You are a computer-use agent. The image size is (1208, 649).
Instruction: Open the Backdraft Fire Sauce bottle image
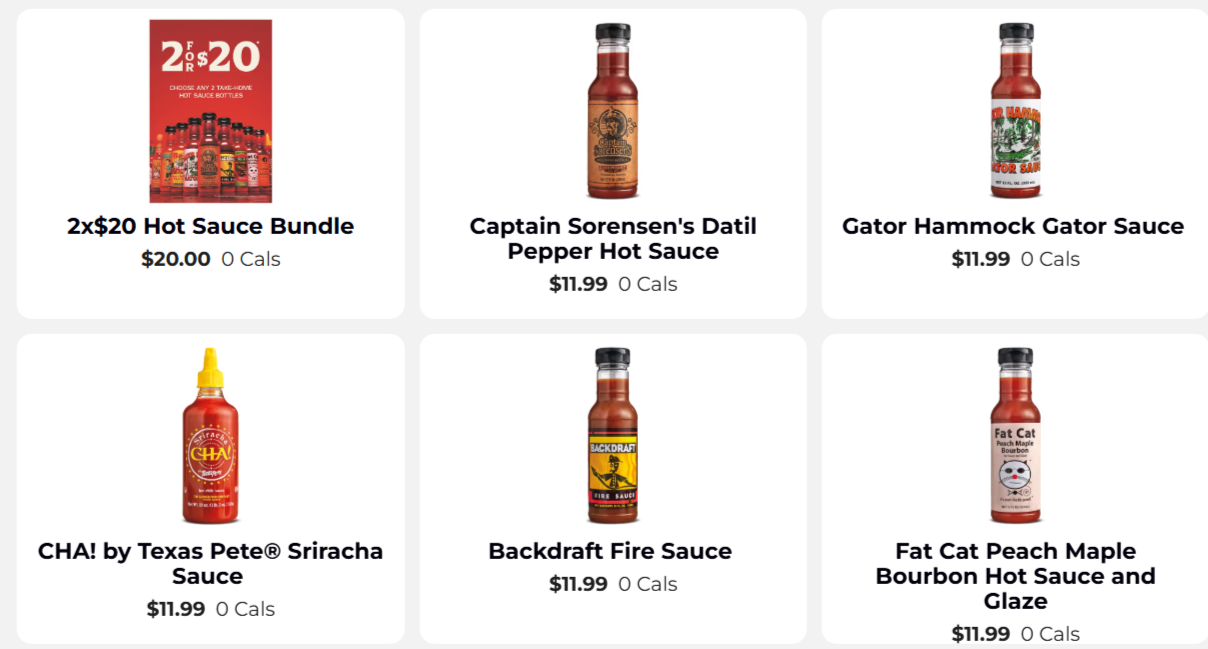(x=613, y=436)
